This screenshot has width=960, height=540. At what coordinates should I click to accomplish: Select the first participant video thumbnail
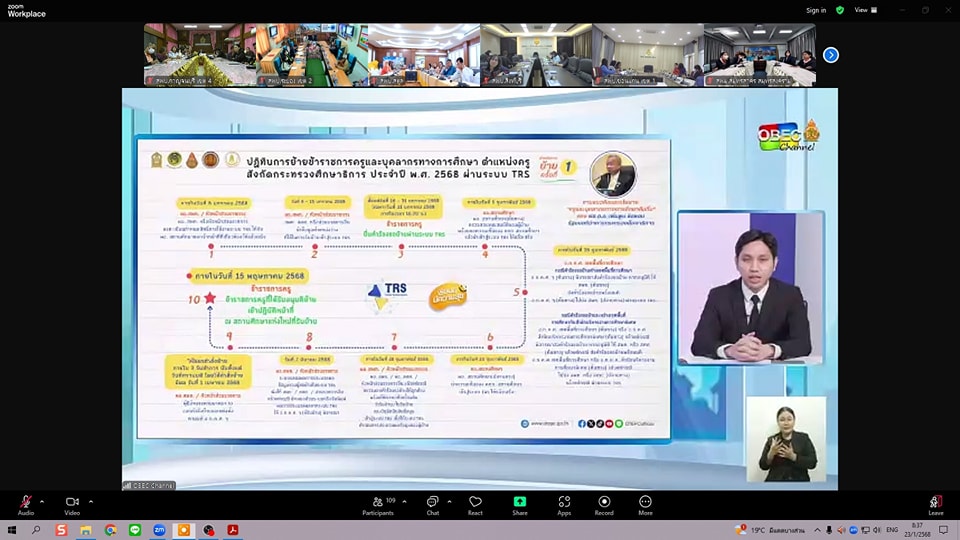coord(186,55)
